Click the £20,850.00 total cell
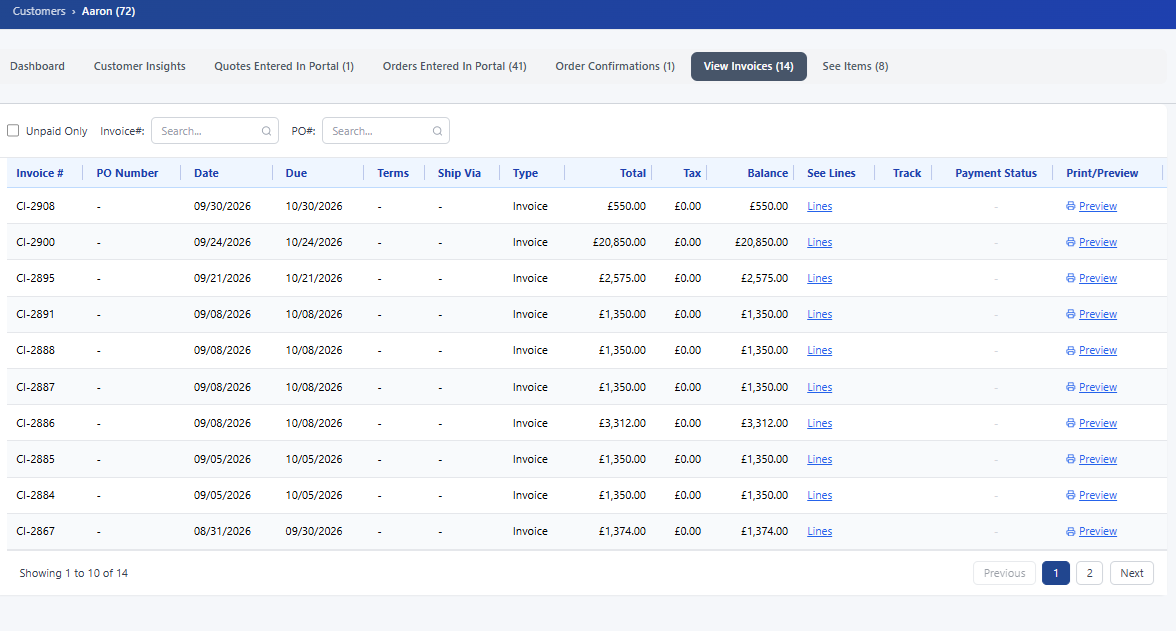The height and width of the screenshot is (631, 1176). click(619, 242)
